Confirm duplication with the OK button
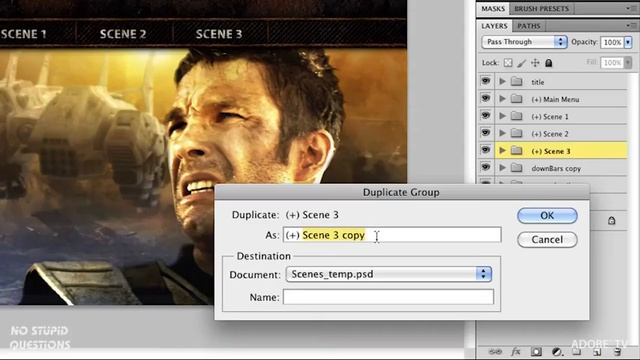640x360 pixels. (x=547, y=216)
